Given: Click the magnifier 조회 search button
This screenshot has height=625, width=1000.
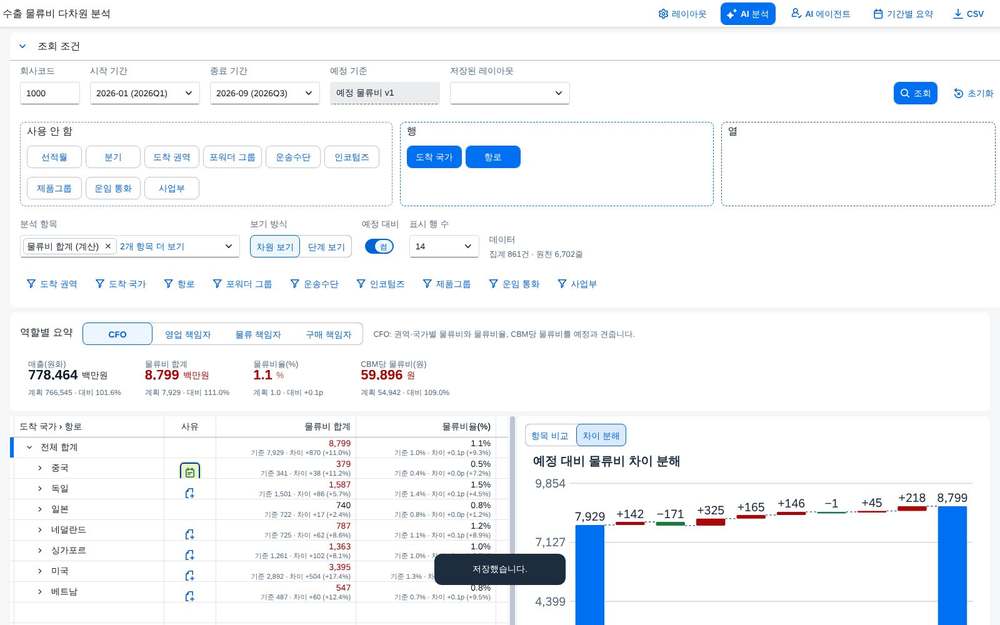Looking at the screenshot, I should tap(915, 93).
